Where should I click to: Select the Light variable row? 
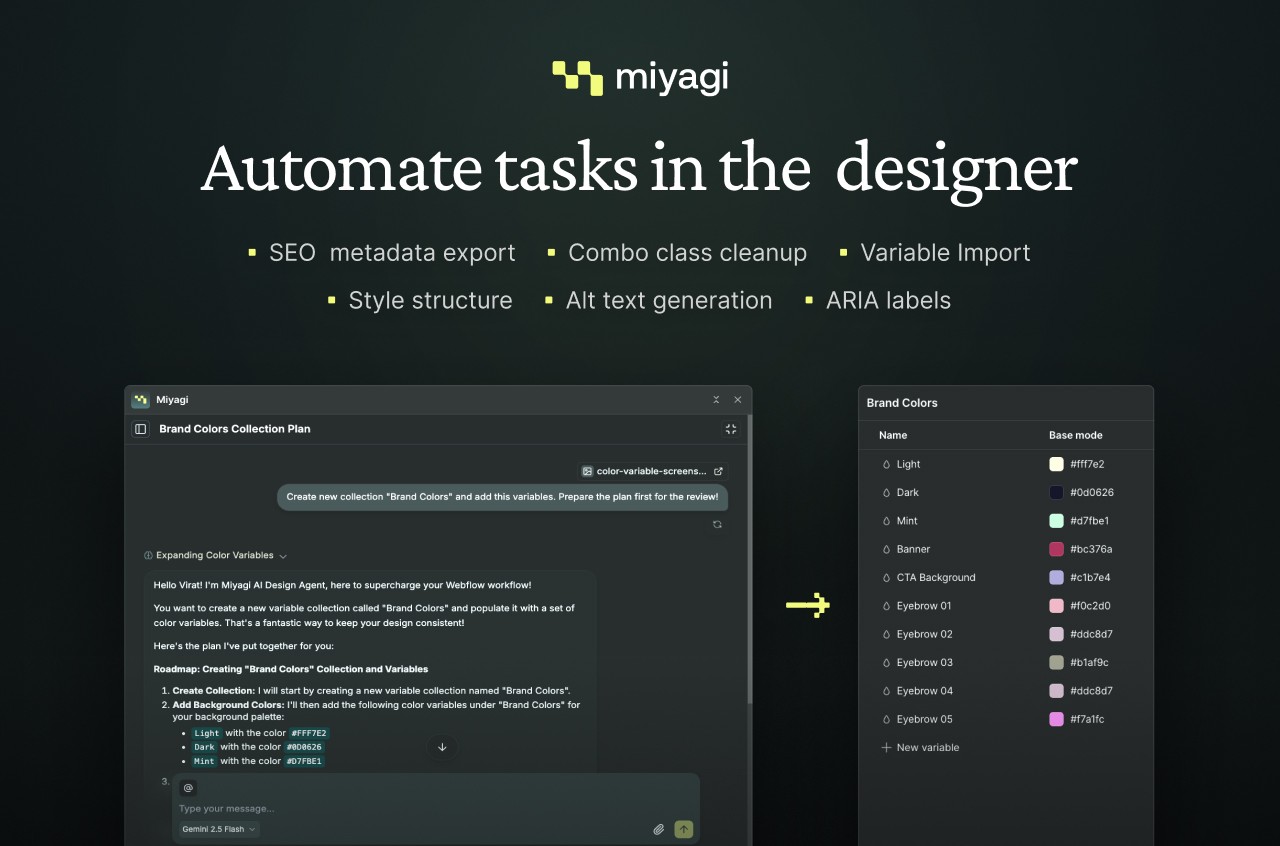[1006, 464]
